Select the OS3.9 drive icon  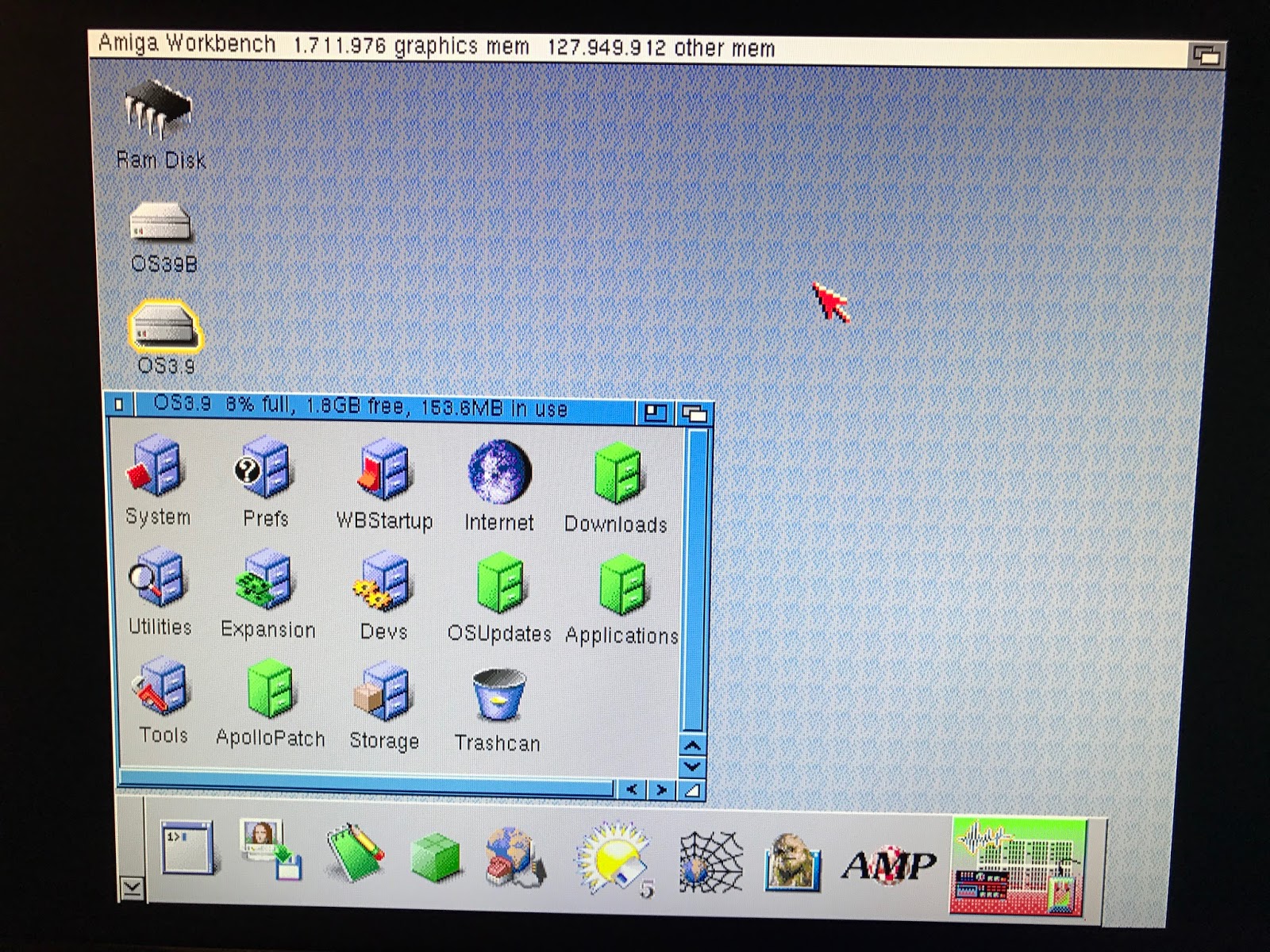(x=164, y=327)
